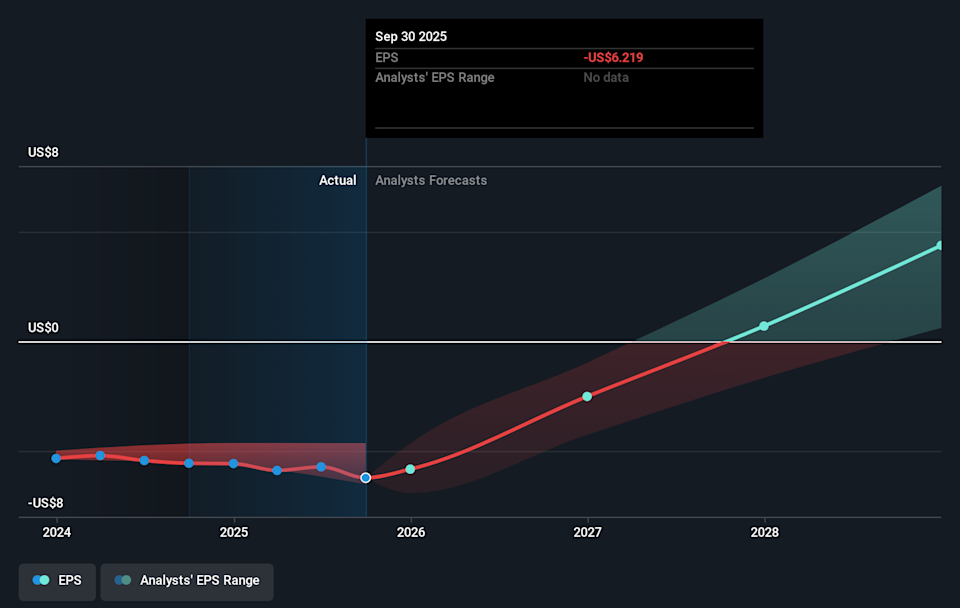This screenshot has height=608, width=960.
Task: Click the first EPS data point at 2024
Action: pyautogui.click(x=56, y=458)
